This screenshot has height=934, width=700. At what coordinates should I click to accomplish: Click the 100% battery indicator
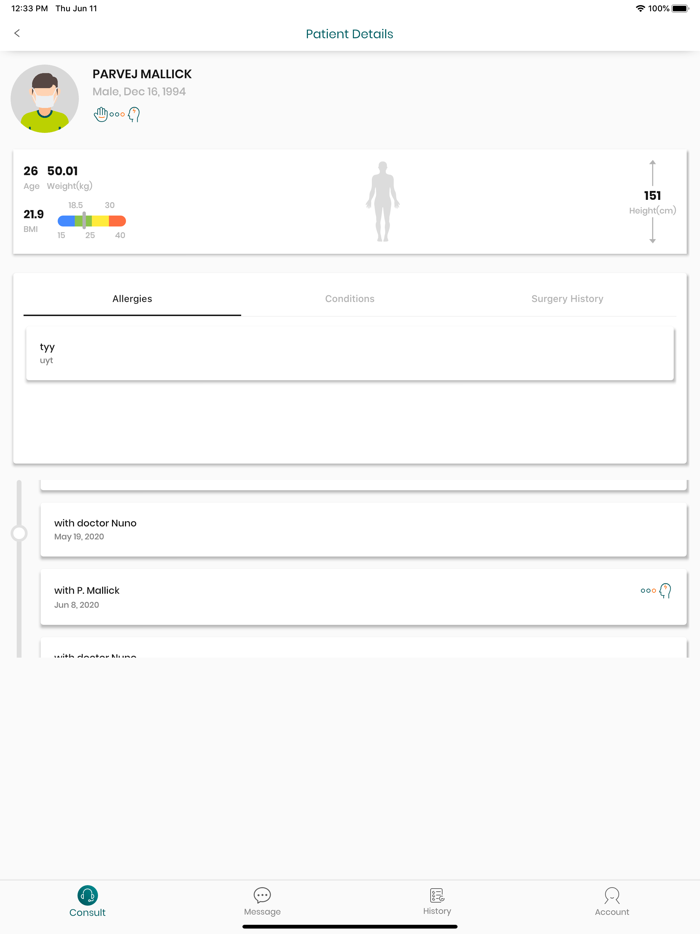pos(667,10)
